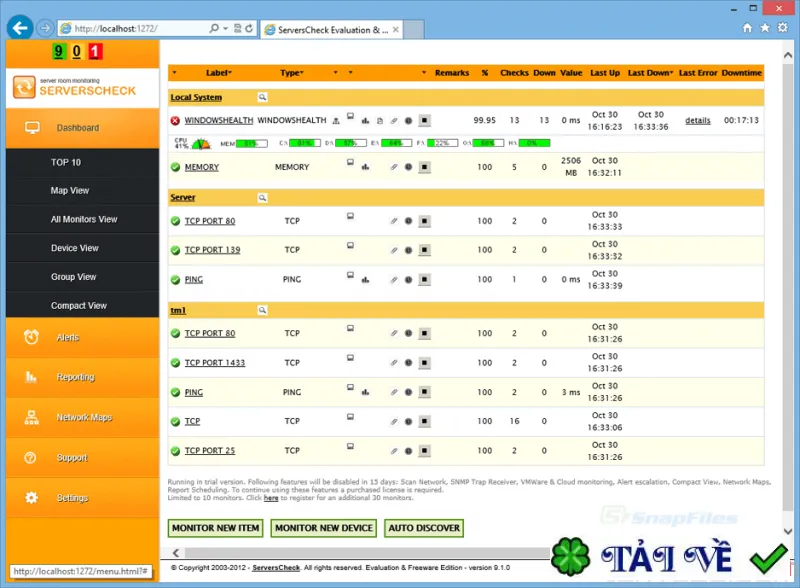
Task: Pause TCP monitor with 16 checks
Action: pyautogui.click(x=424, y=422)
